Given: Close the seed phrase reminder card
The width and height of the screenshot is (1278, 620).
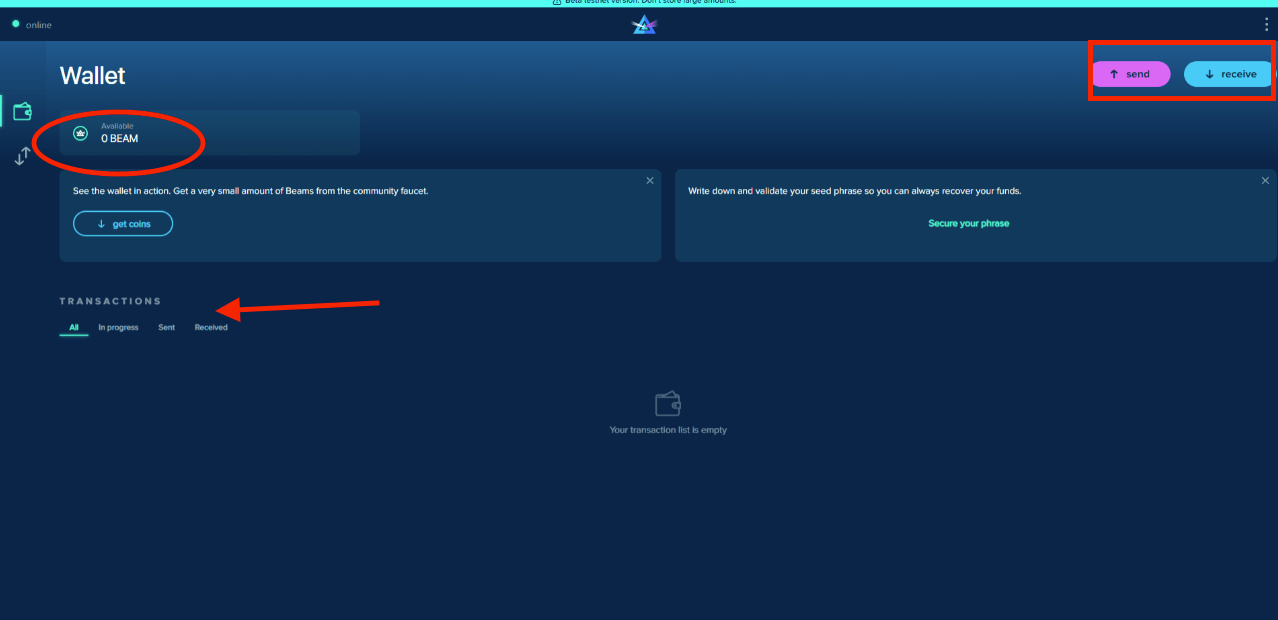Looking at the screenshot, I should click(x=1265, y=181).
